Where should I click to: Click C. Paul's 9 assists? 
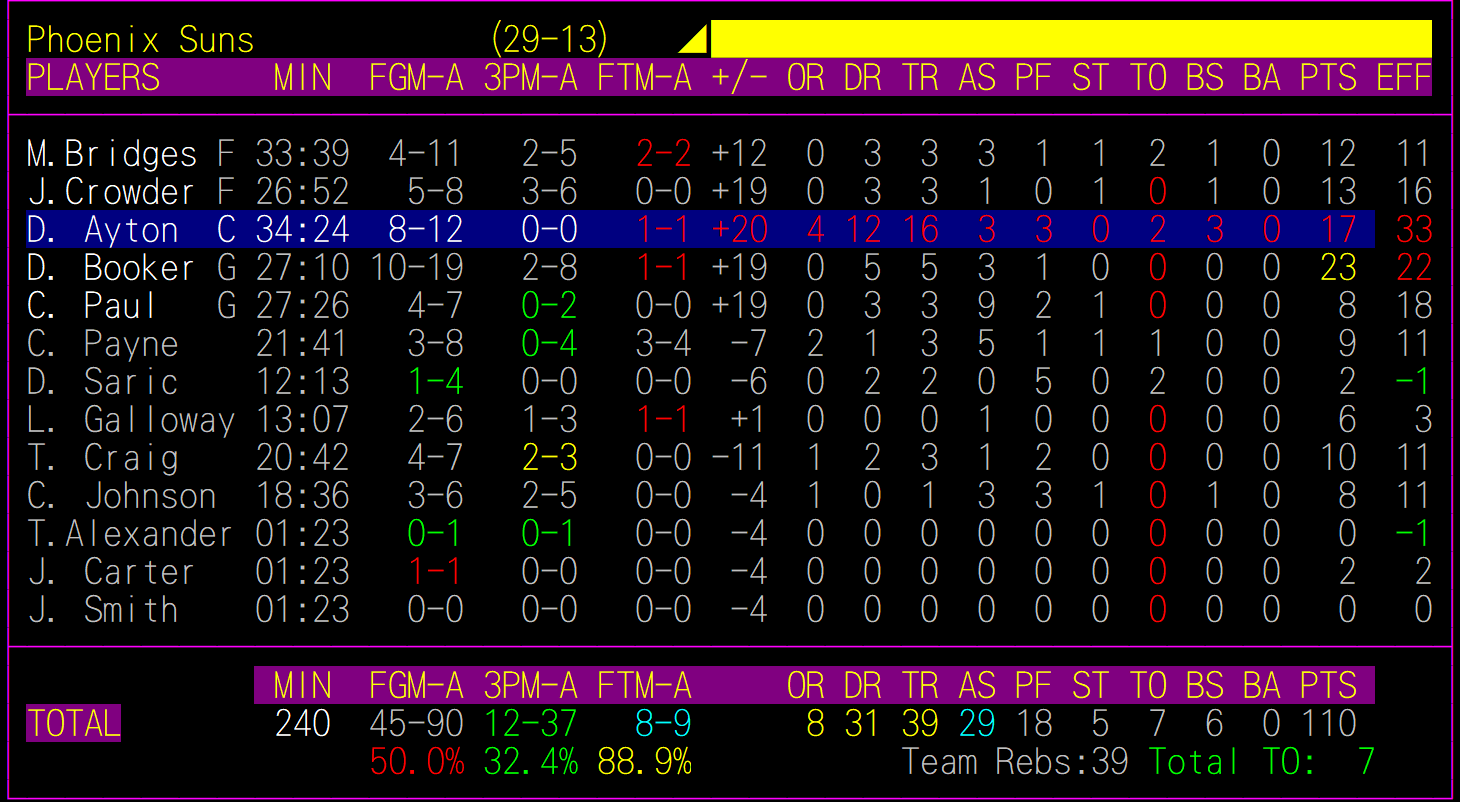[987, 306]
